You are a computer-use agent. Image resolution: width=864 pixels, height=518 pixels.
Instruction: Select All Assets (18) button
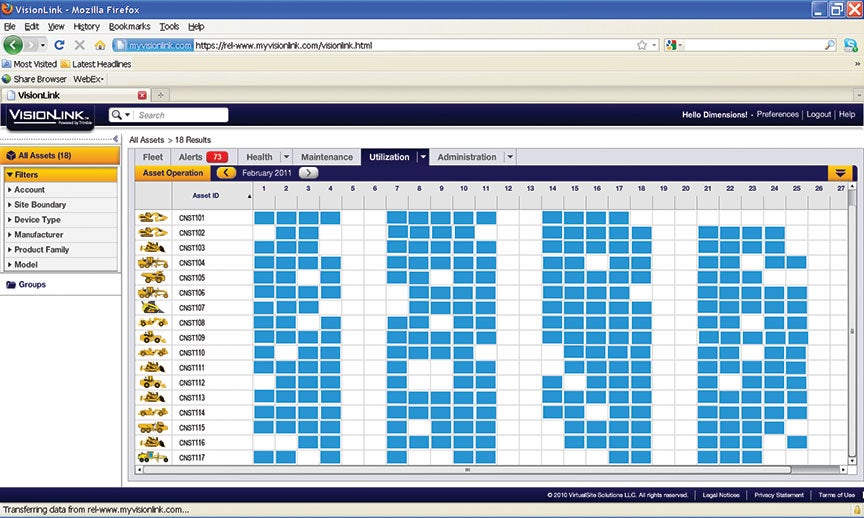pos(60,155)
